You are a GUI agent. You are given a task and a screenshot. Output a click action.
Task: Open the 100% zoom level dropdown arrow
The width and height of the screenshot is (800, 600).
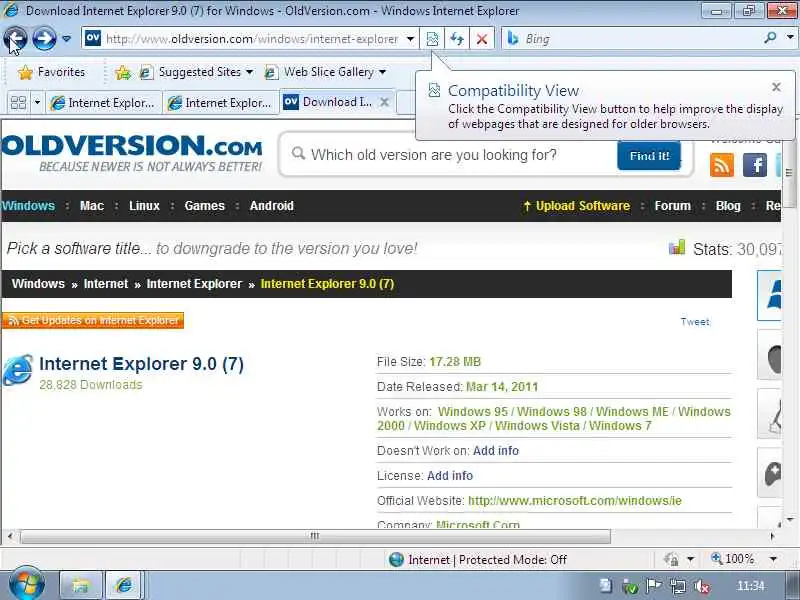click(773, 559)
